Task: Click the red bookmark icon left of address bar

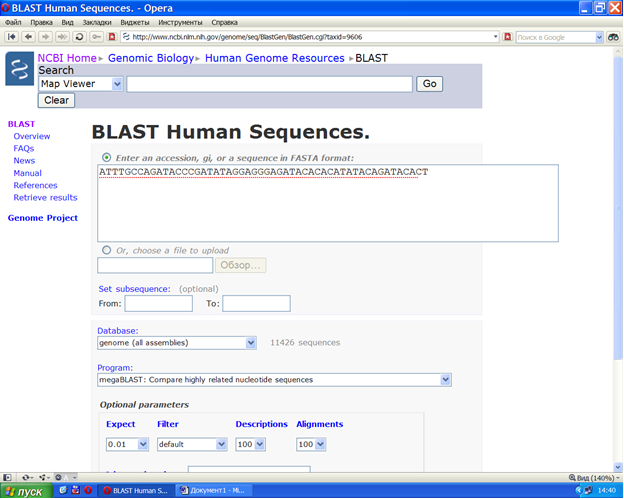Action: tap(112, 37)
